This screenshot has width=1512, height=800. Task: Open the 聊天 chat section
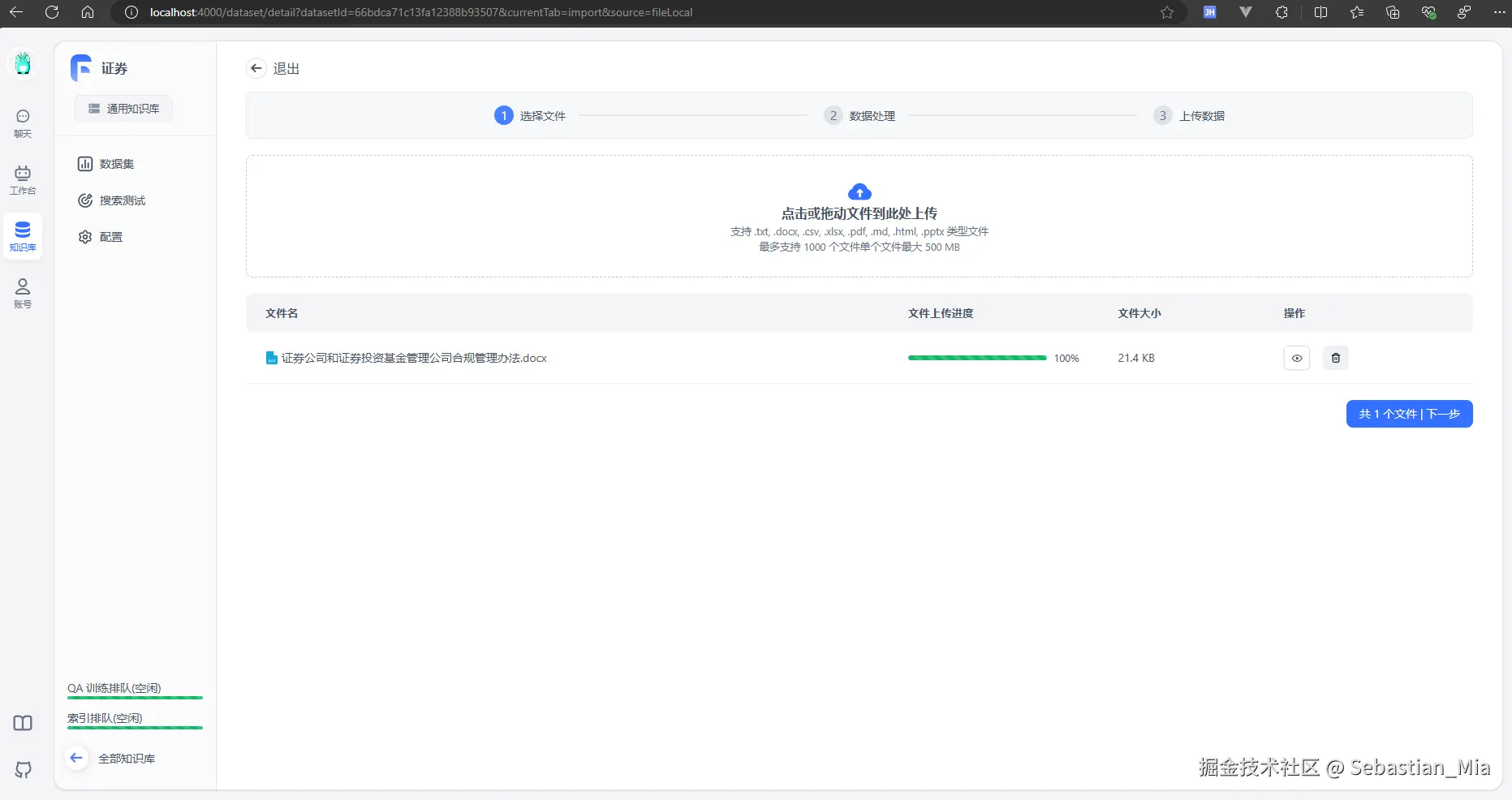23,123
